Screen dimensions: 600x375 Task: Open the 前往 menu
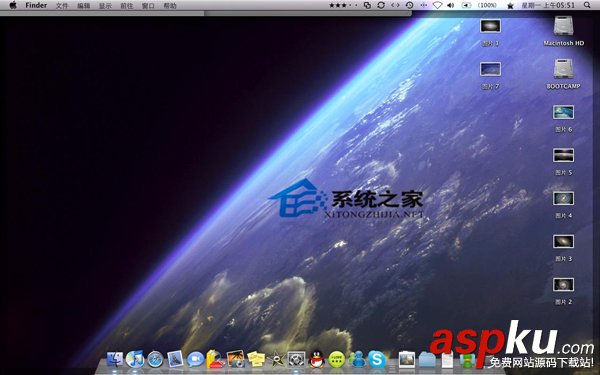127,5
